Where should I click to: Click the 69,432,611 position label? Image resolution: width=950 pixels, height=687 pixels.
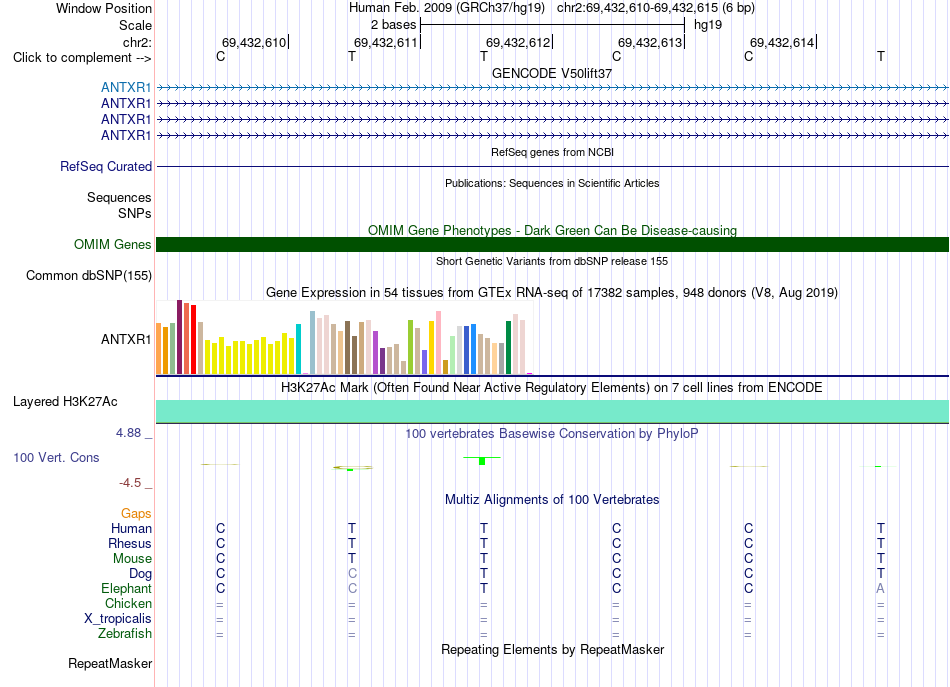(385, 42)
